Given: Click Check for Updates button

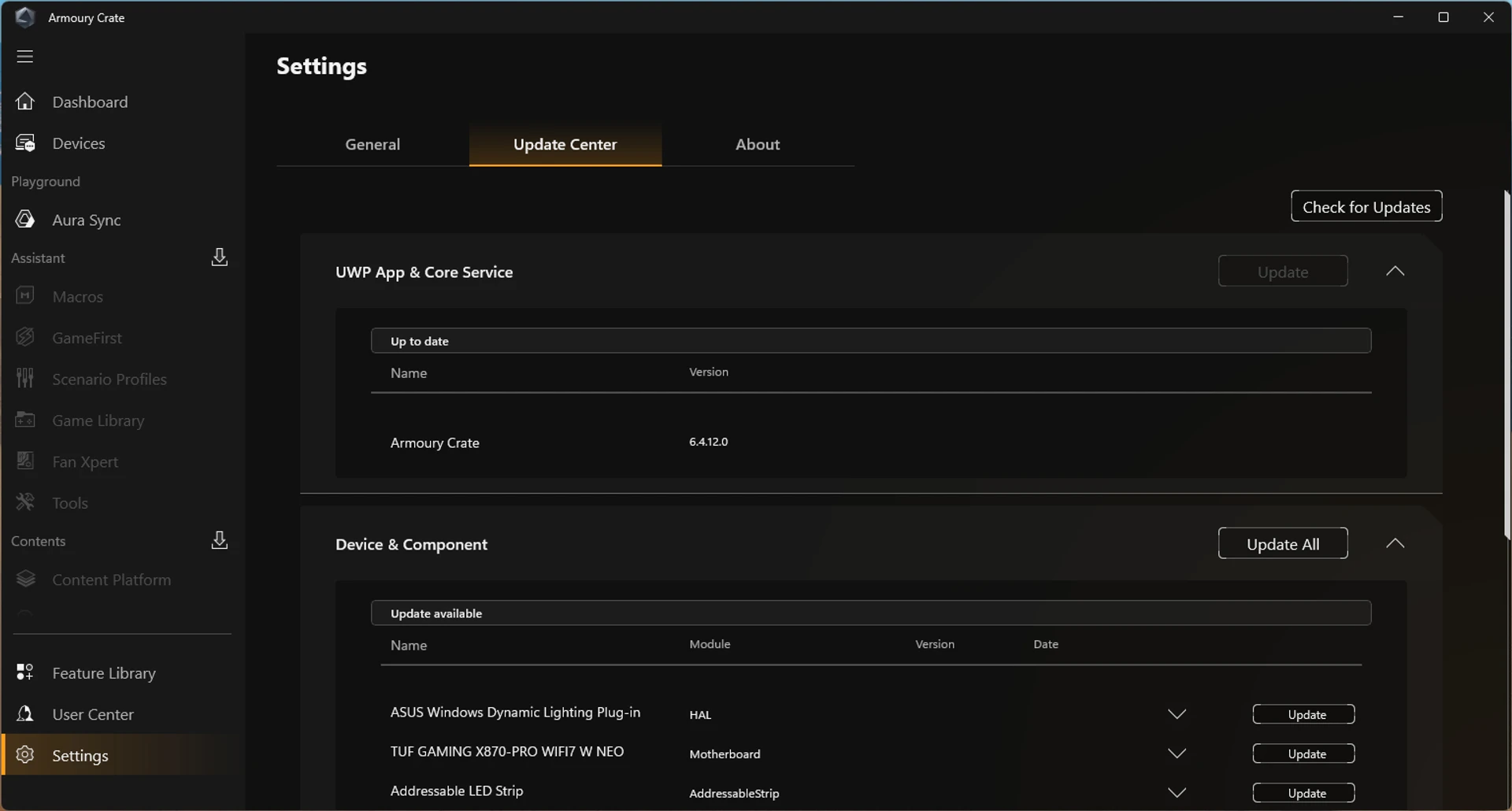Looking at the screenshot, I should pos(1366,206).
